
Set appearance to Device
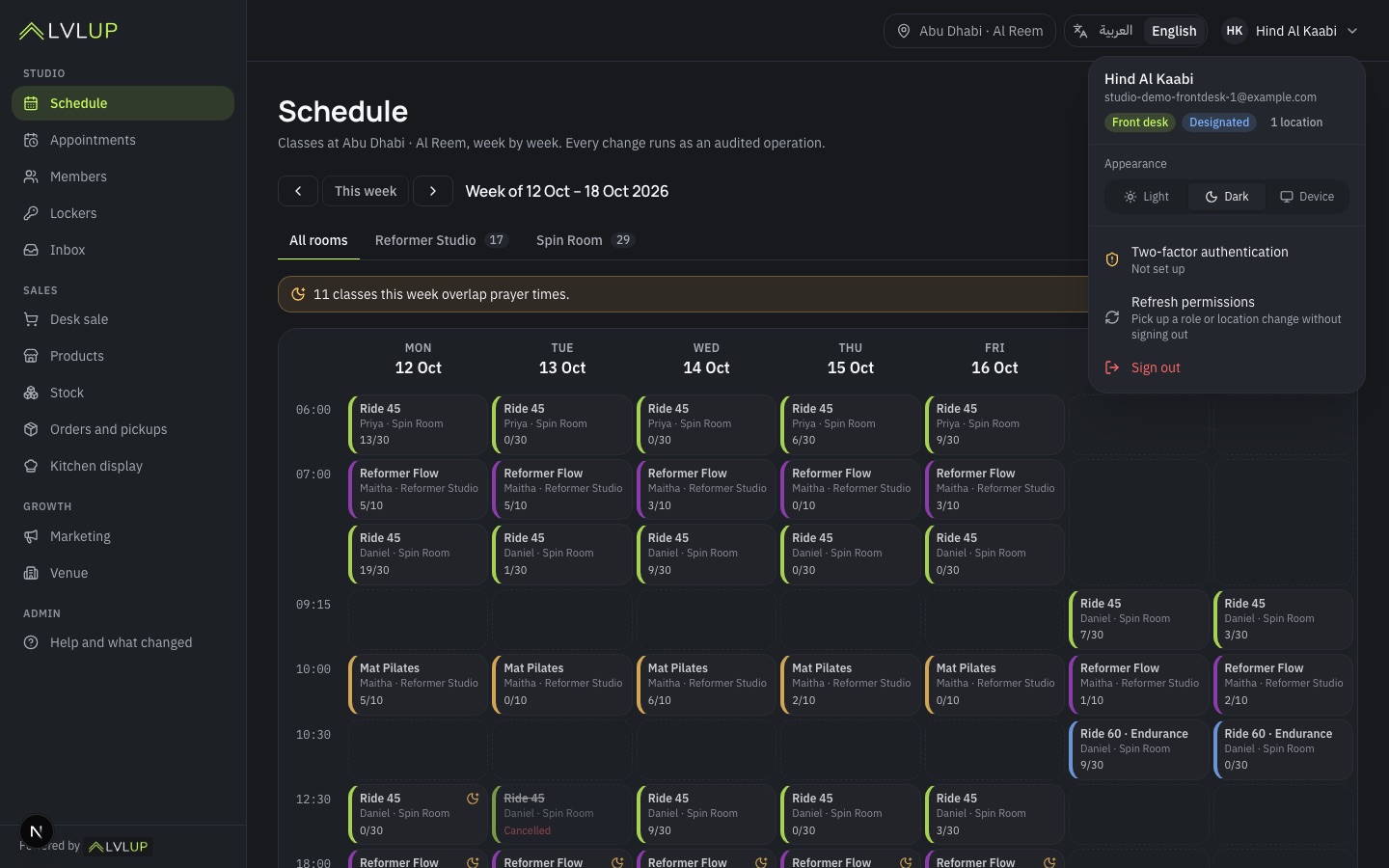click(1307, 197)
